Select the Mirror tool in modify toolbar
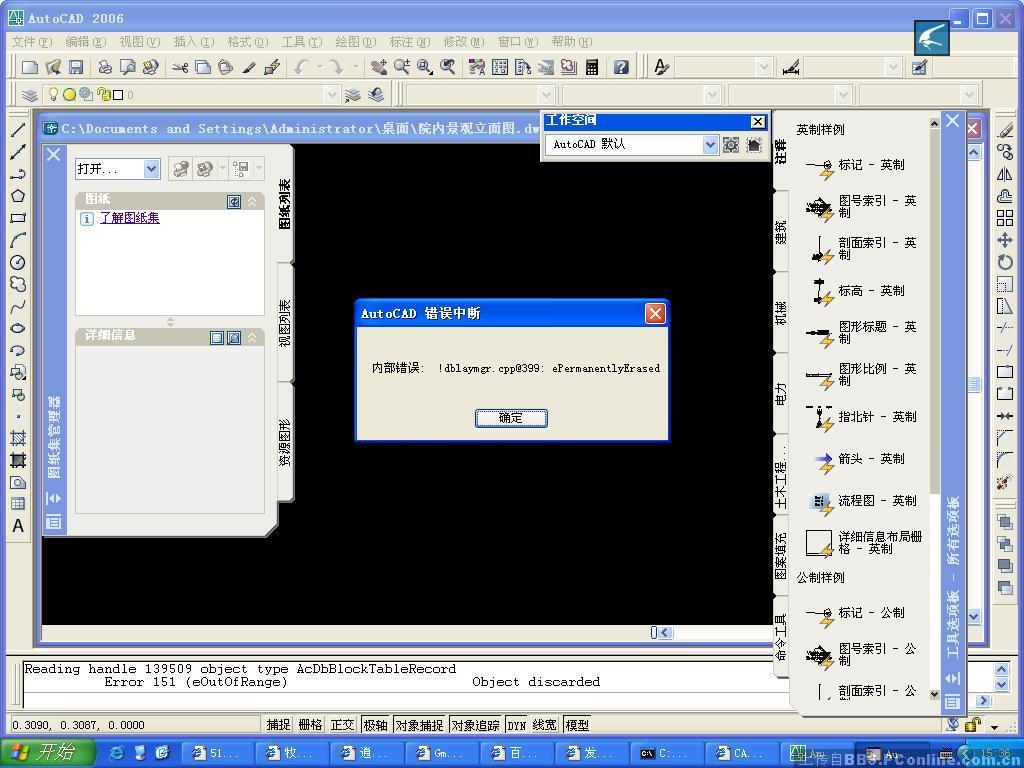 [1005, 174]
